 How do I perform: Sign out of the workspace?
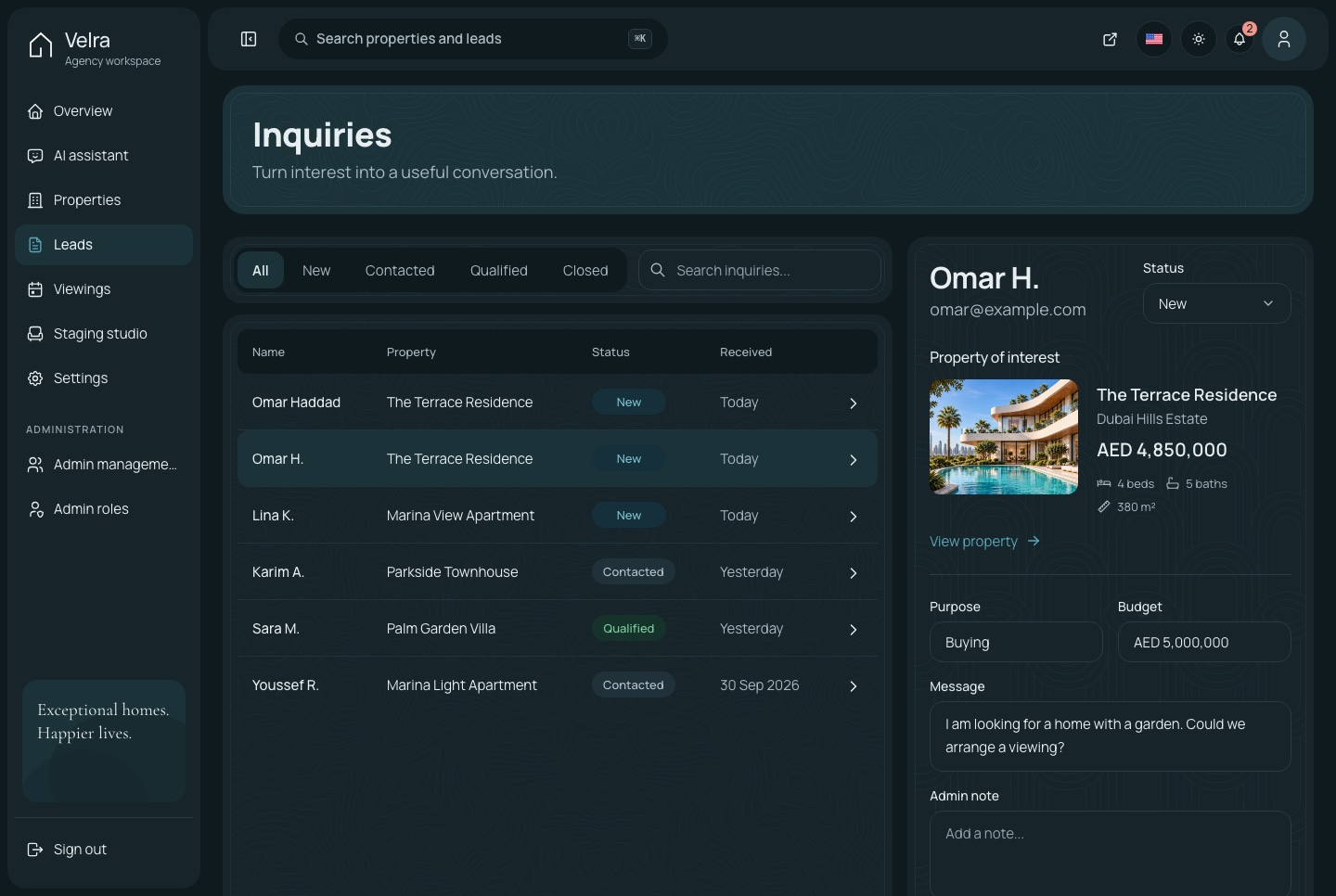[x=104, y=850]
